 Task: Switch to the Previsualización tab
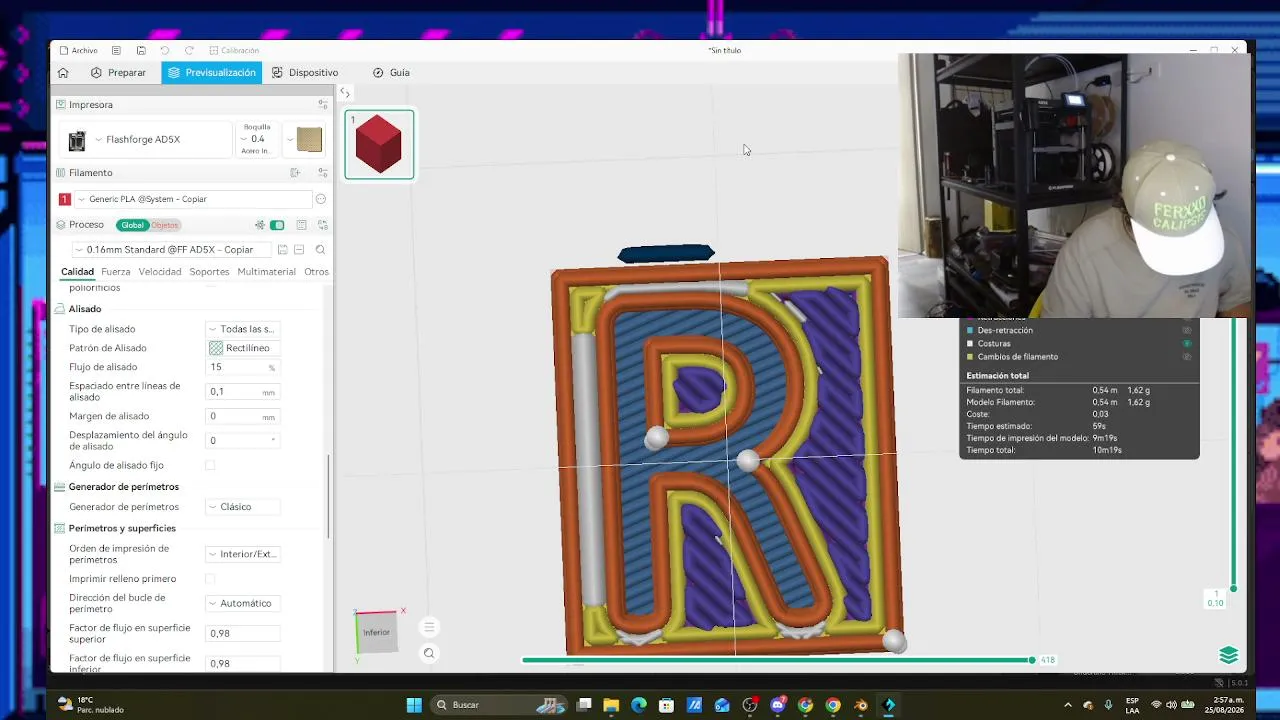(212, 73)
